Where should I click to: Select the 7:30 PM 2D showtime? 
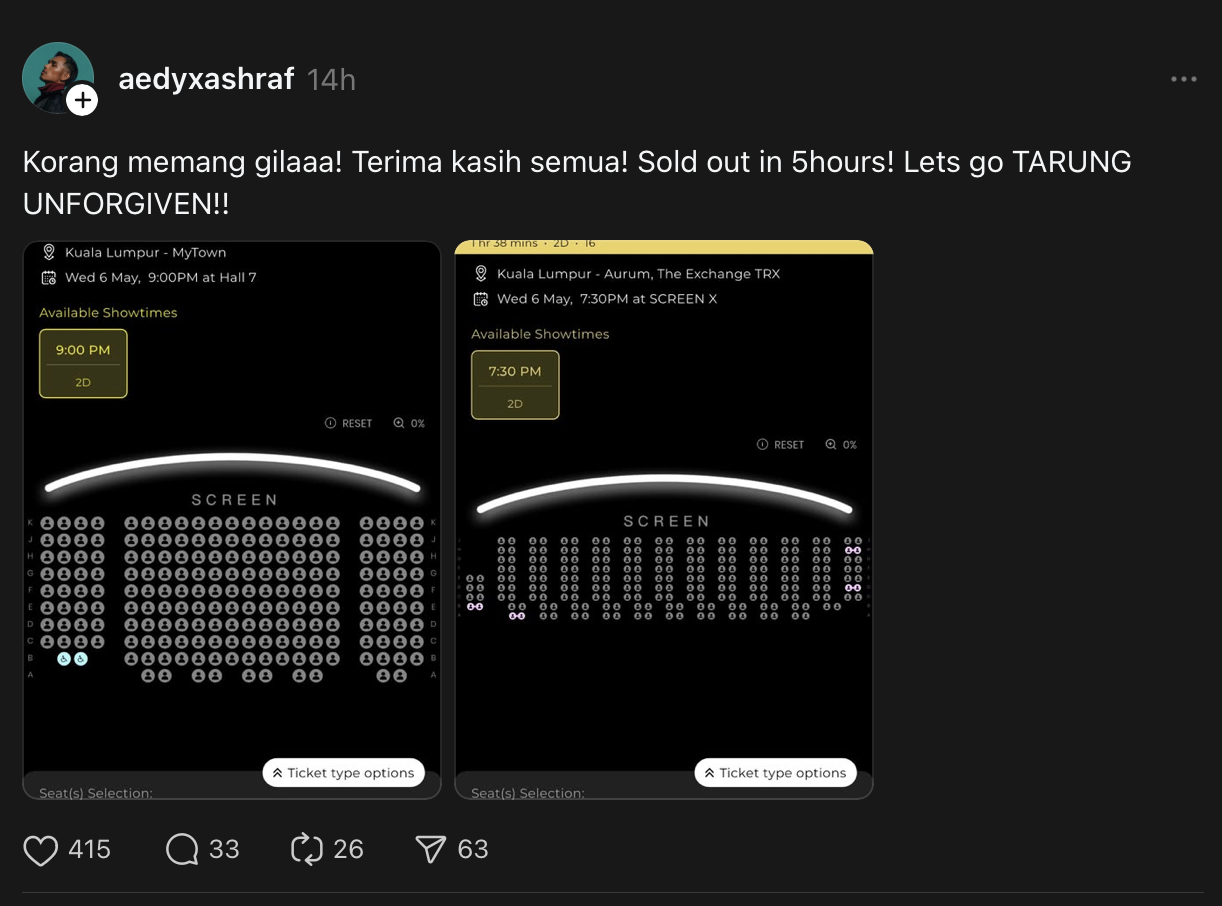click(x=515, y=384)
